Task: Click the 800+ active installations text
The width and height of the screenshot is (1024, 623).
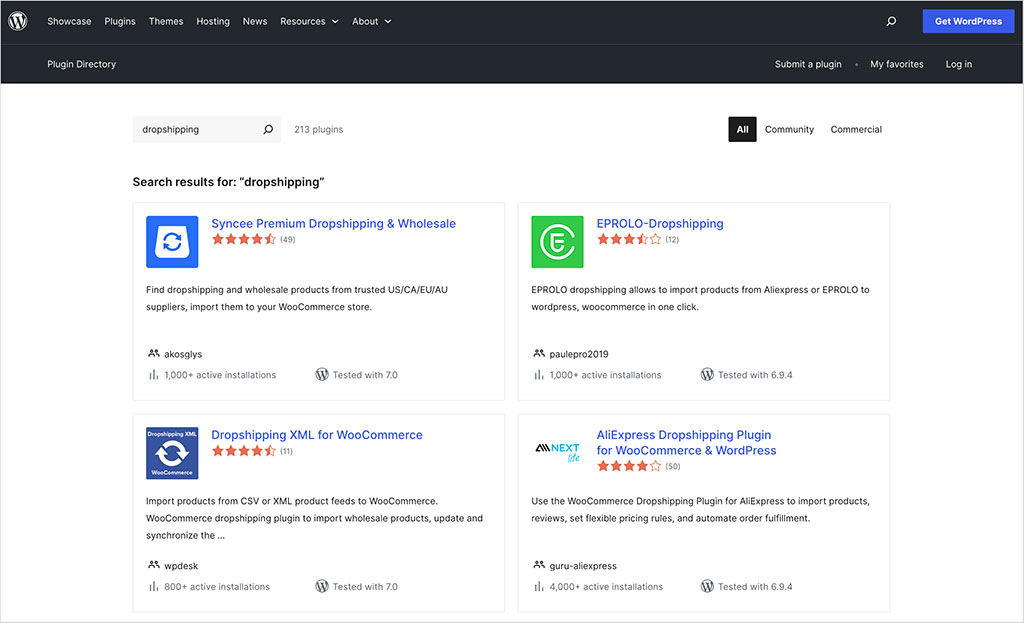Action: coord(217,586)
